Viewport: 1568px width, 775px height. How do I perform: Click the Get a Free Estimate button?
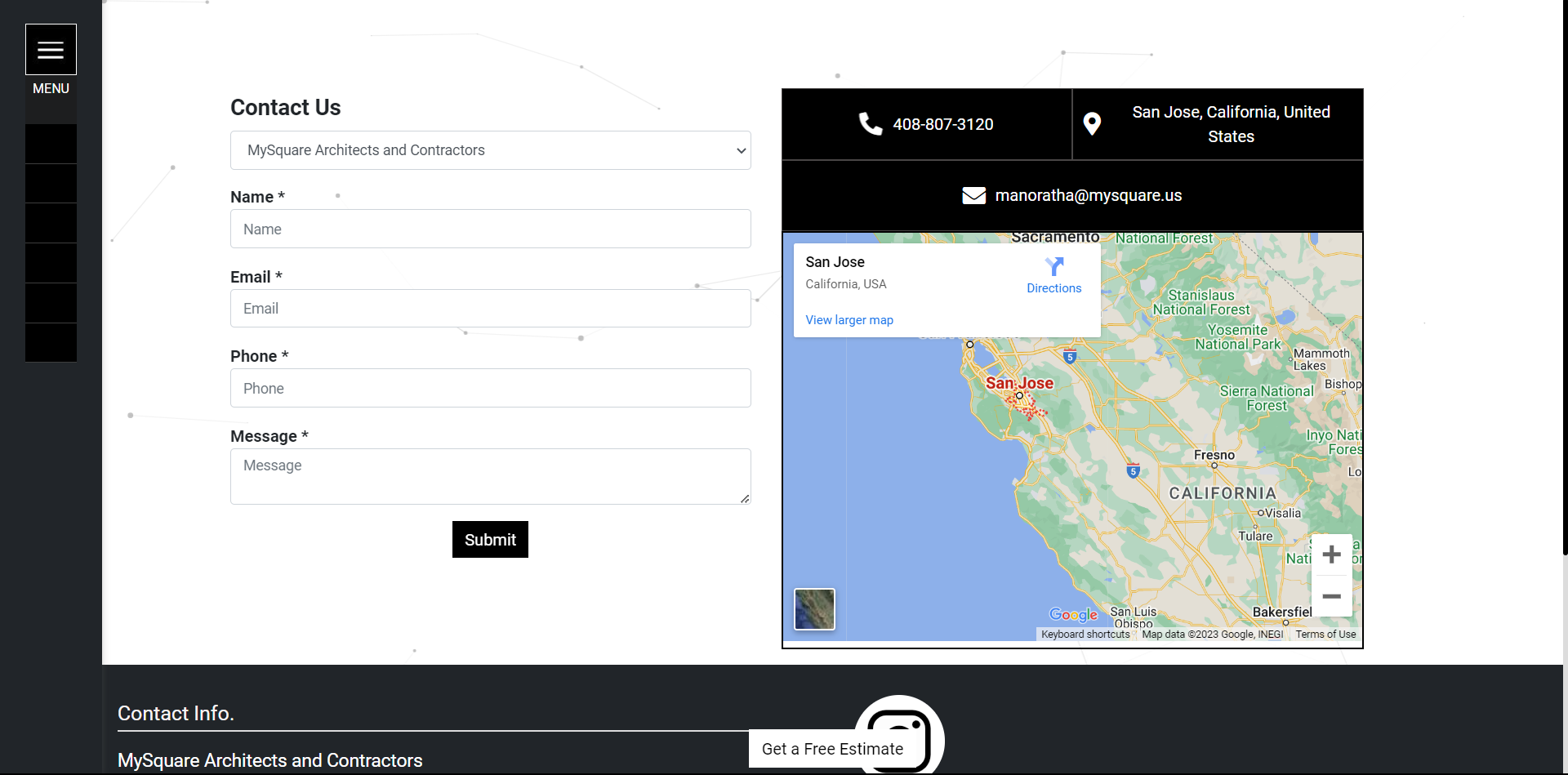(832, 748)
